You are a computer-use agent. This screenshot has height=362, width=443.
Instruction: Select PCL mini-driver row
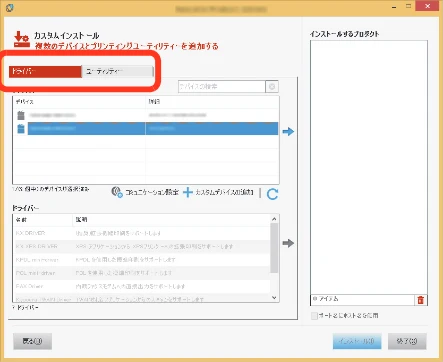click(x=142, y=273)
